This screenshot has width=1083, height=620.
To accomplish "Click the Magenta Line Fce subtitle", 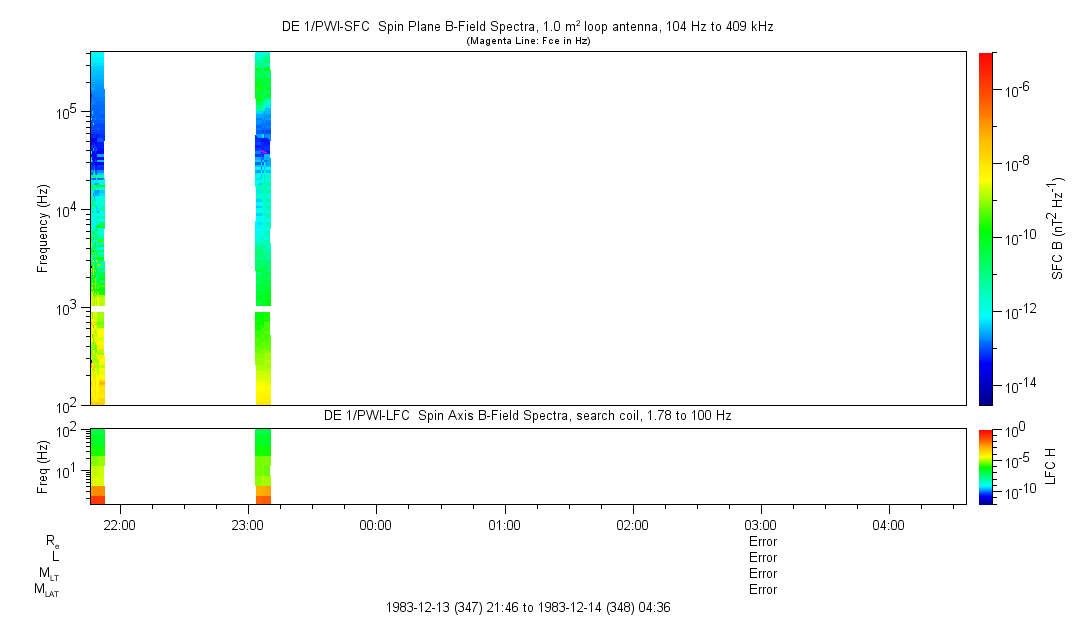I will click(529, 41).
